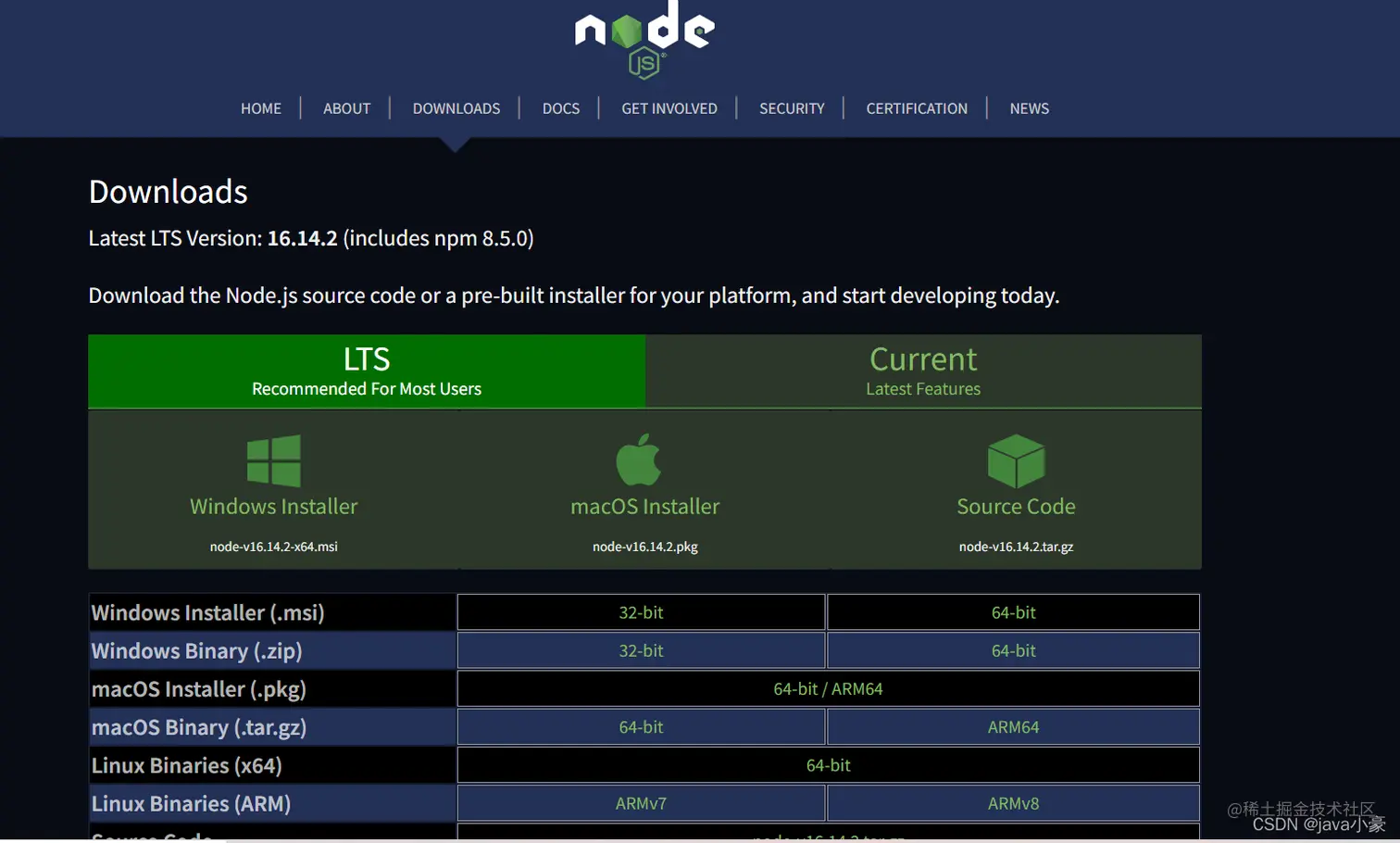The image size is (1400, 843).
Task: Select 64-bit for Linux Binaries (x64)
Action: 829,765
